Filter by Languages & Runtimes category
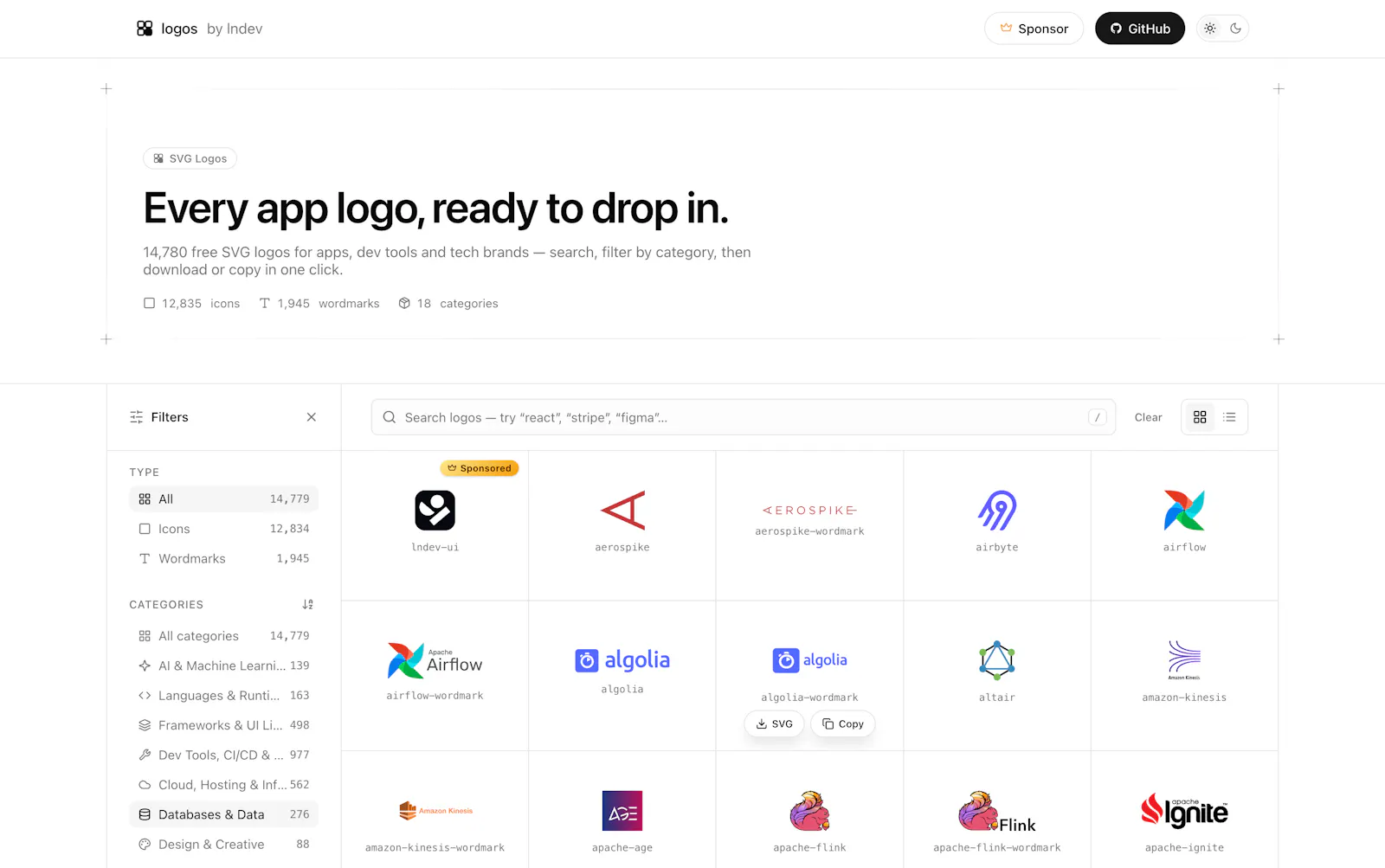Image resolution: width=1385 pixels, height=868 pixels. pyautogui.click(x=224, y=696)
